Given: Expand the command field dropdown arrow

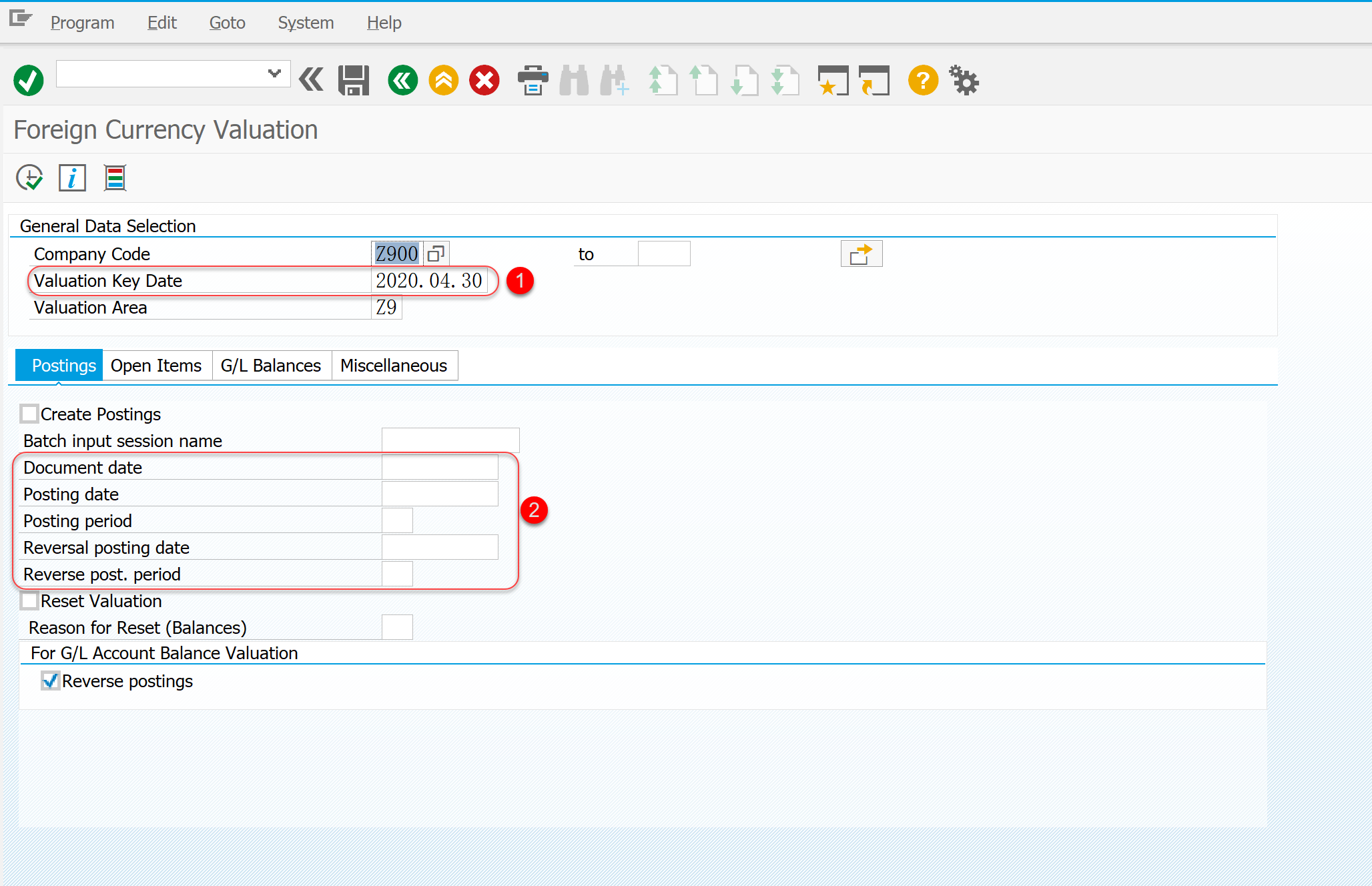Looking at the screenshot, I should (274, 73).
